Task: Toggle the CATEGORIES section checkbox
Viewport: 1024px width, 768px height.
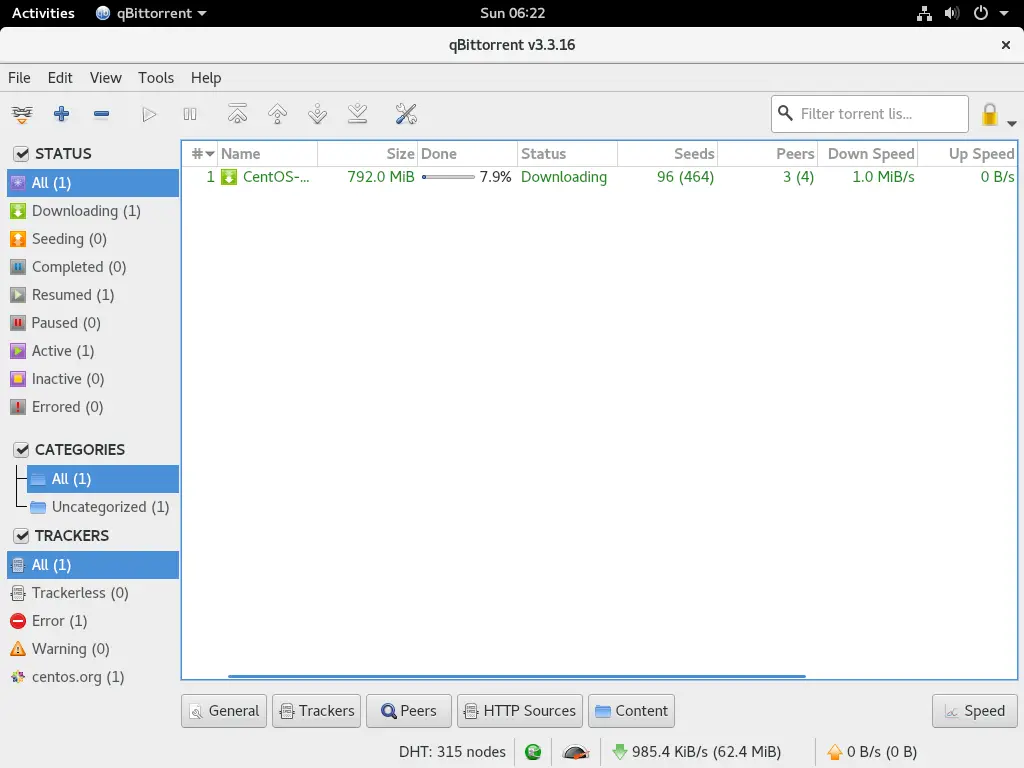Action: click(22, 450)
